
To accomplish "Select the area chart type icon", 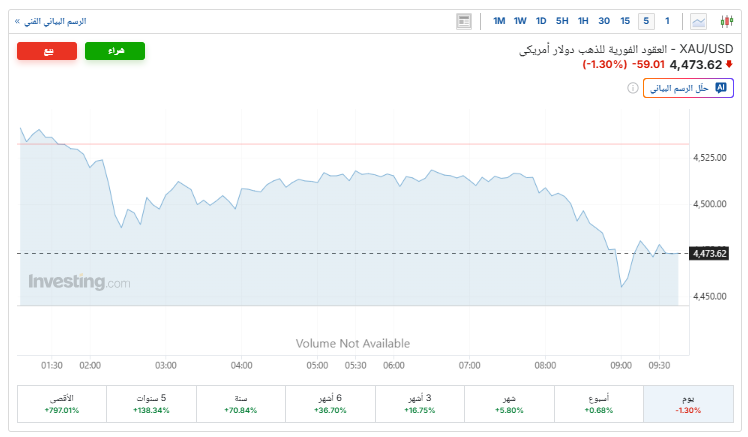I will click(x=698, y=21).
